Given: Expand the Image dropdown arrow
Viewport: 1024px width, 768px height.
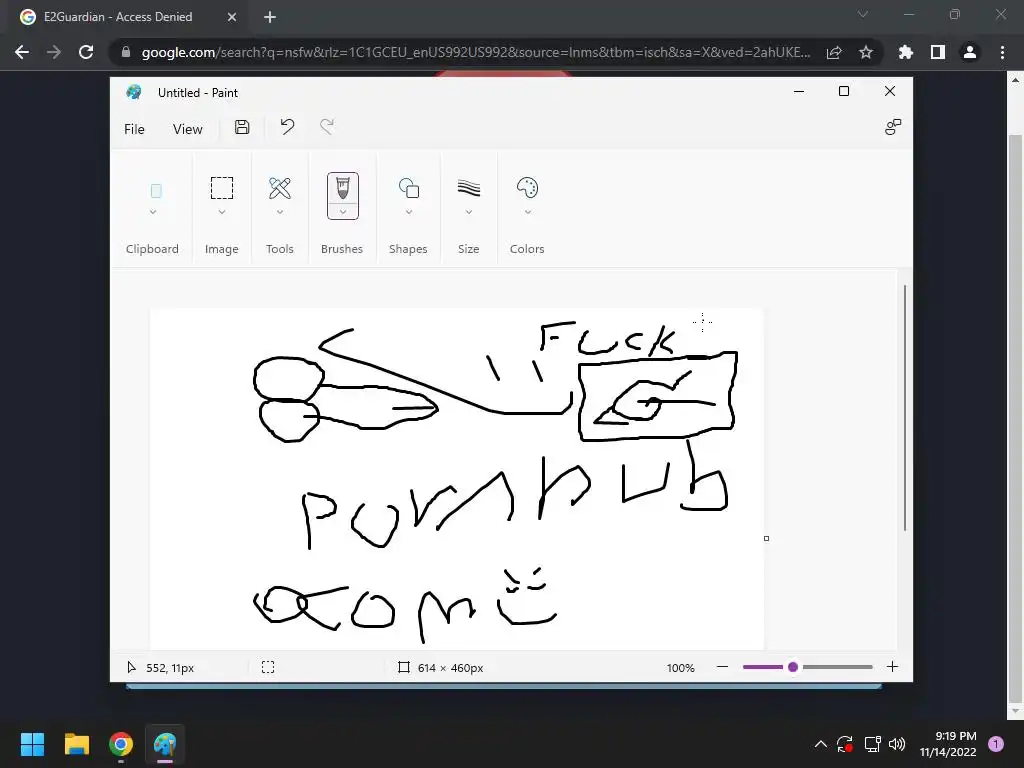Looking at the screenshot, I should click(x=222, y=212).
